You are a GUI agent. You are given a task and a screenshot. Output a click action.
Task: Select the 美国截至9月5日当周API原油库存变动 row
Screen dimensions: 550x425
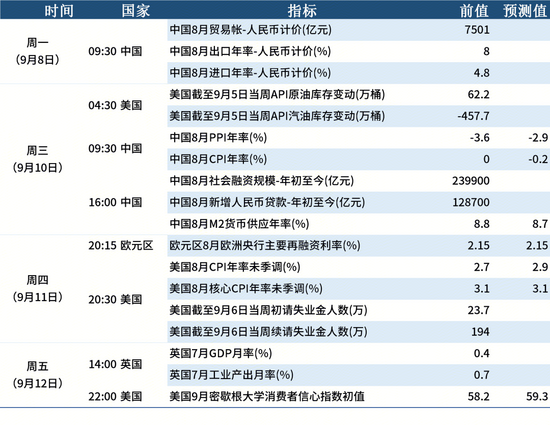tap(358, 95)
